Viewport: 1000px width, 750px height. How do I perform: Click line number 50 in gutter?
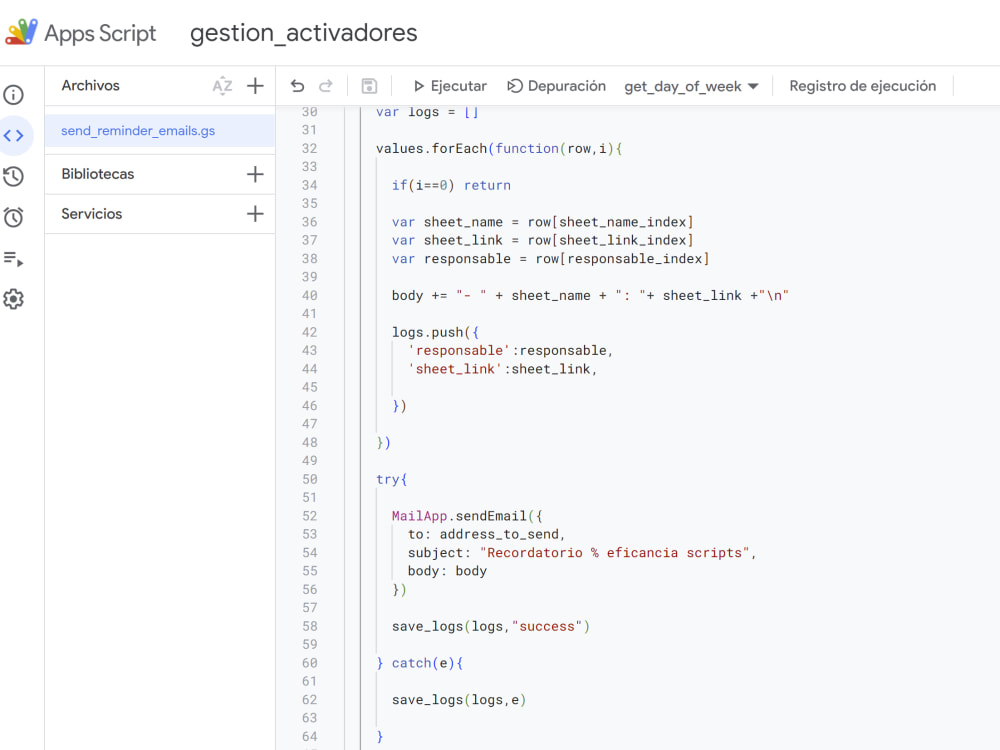coord(309,479)
